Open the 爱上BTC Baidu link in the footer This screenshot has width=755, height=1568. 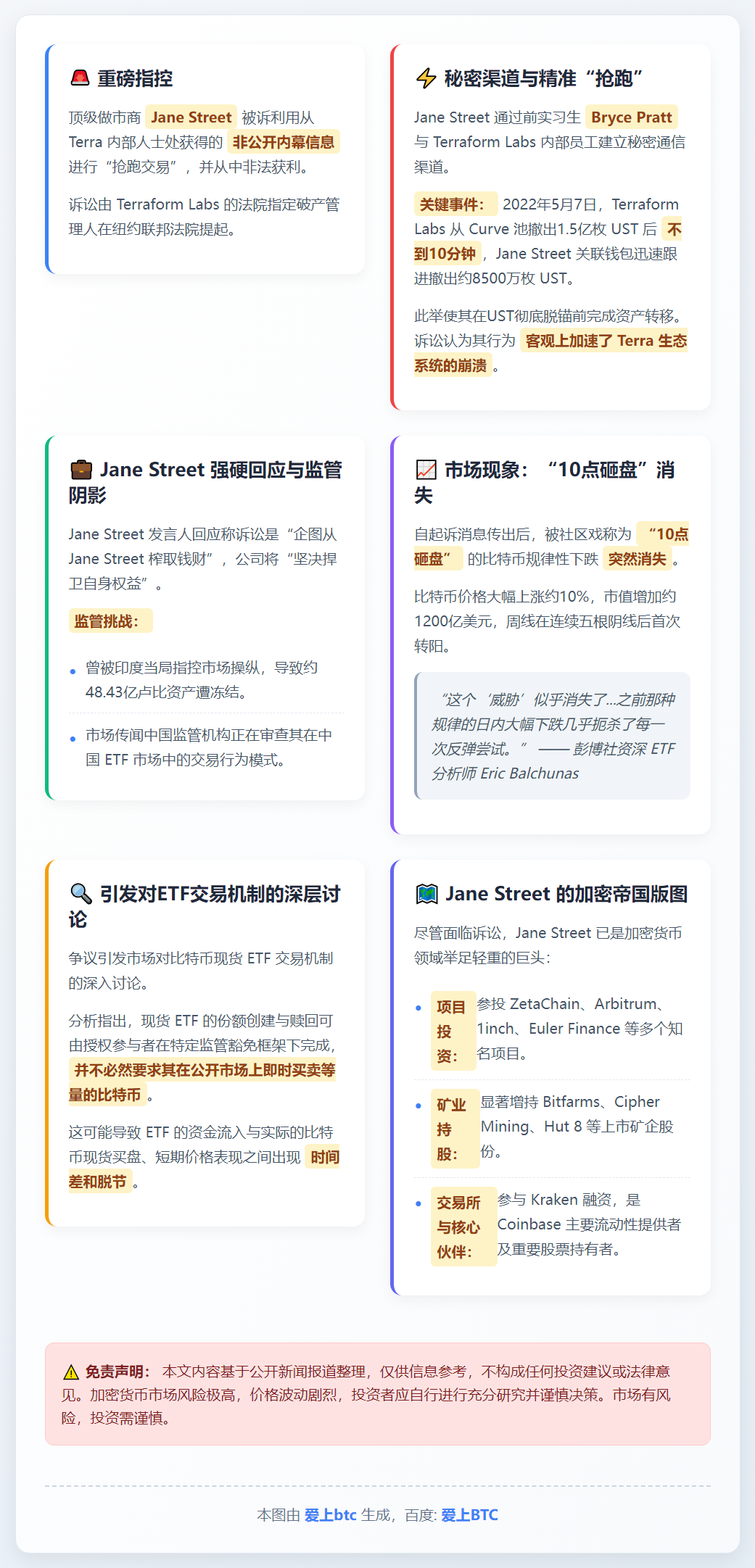pyautogui.click(x=469, y=1514)
